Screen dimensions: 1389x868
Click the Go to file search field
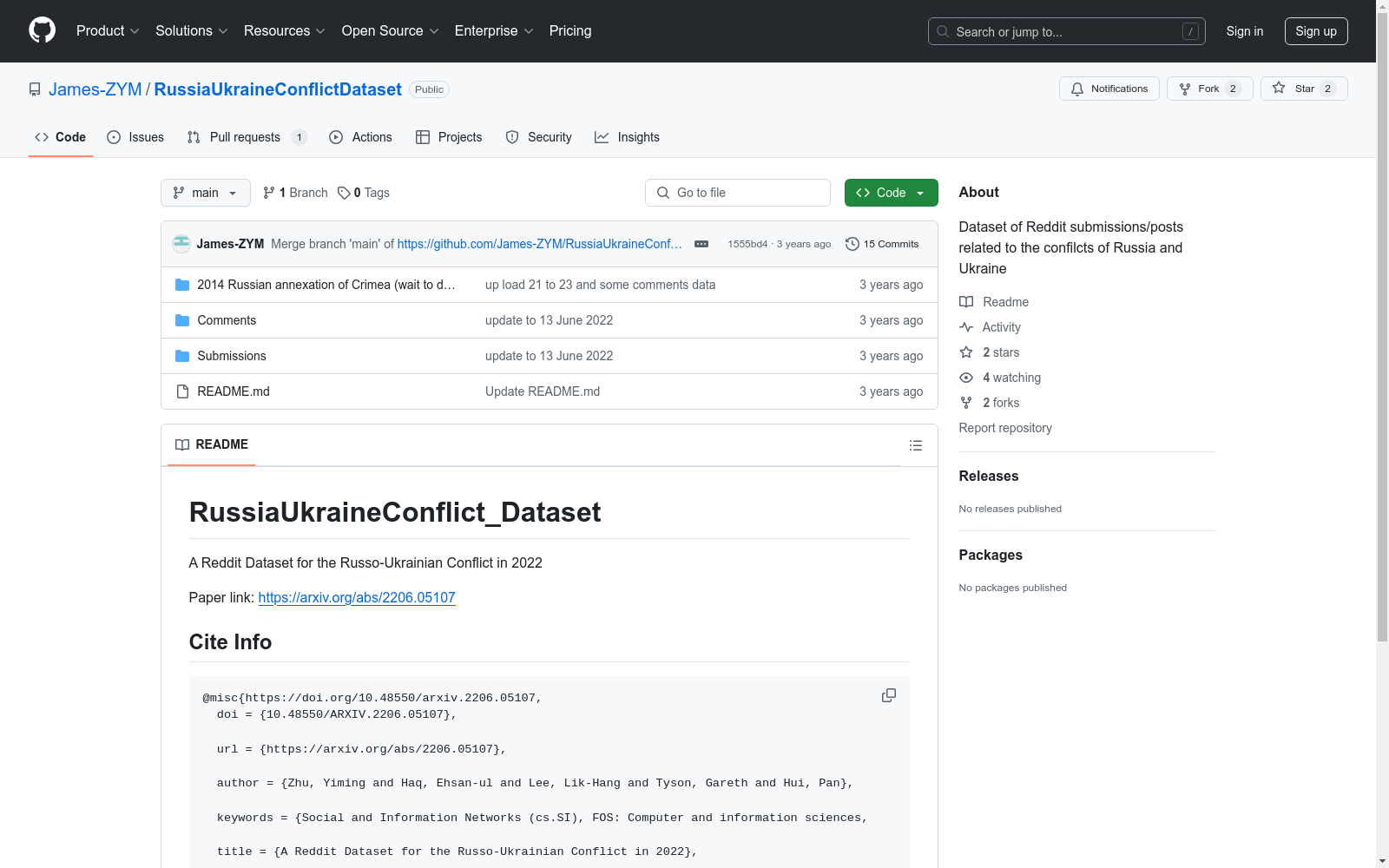pyautogui.click(x=738, y=193)
